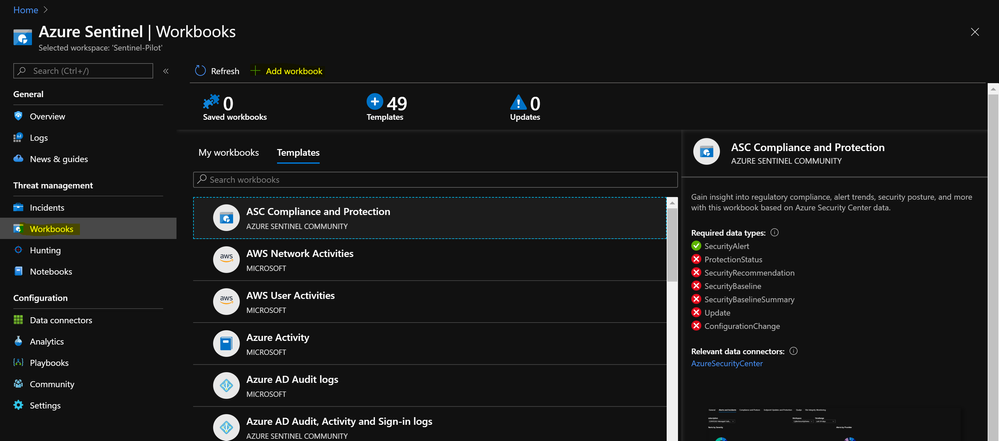Click Relevant data connectors info icon
Viewport: 999px width, 441px height.
coord(793,351)
